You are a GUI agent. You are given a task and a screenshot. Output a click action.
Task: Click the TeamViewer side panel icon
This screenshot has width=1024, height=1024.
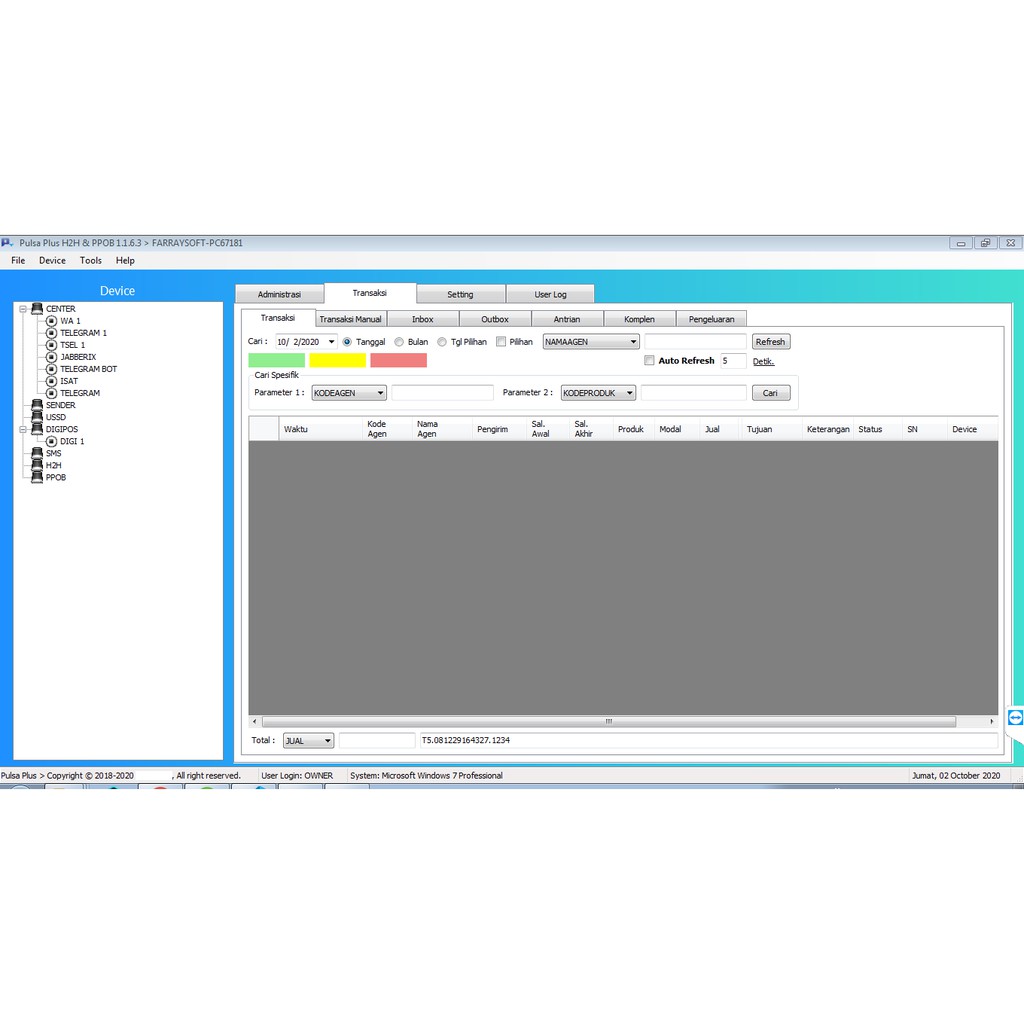click(1016, 718)
